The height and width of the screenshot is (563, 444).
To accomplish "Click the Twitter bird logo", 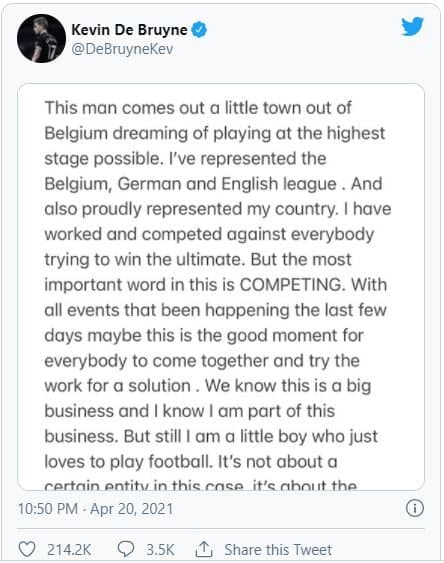I will tap(412, 27).
